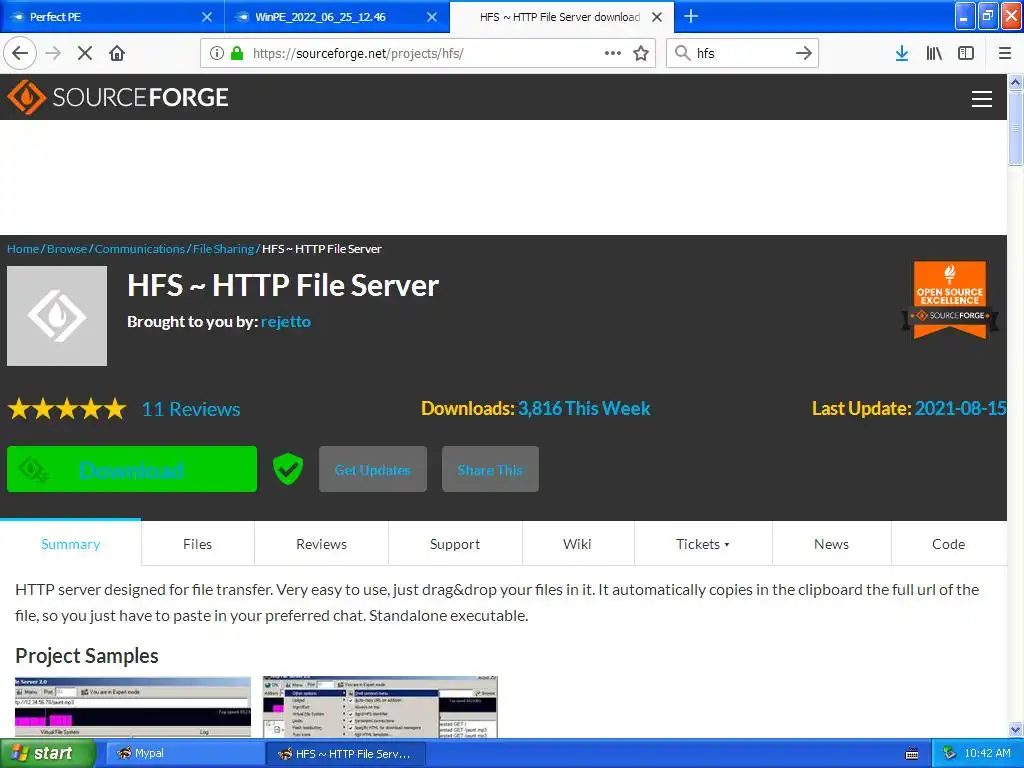Click the Share This button
The width and height of the screenshot is (1024, 768).
pyautogui.click(x=490, y=469)
